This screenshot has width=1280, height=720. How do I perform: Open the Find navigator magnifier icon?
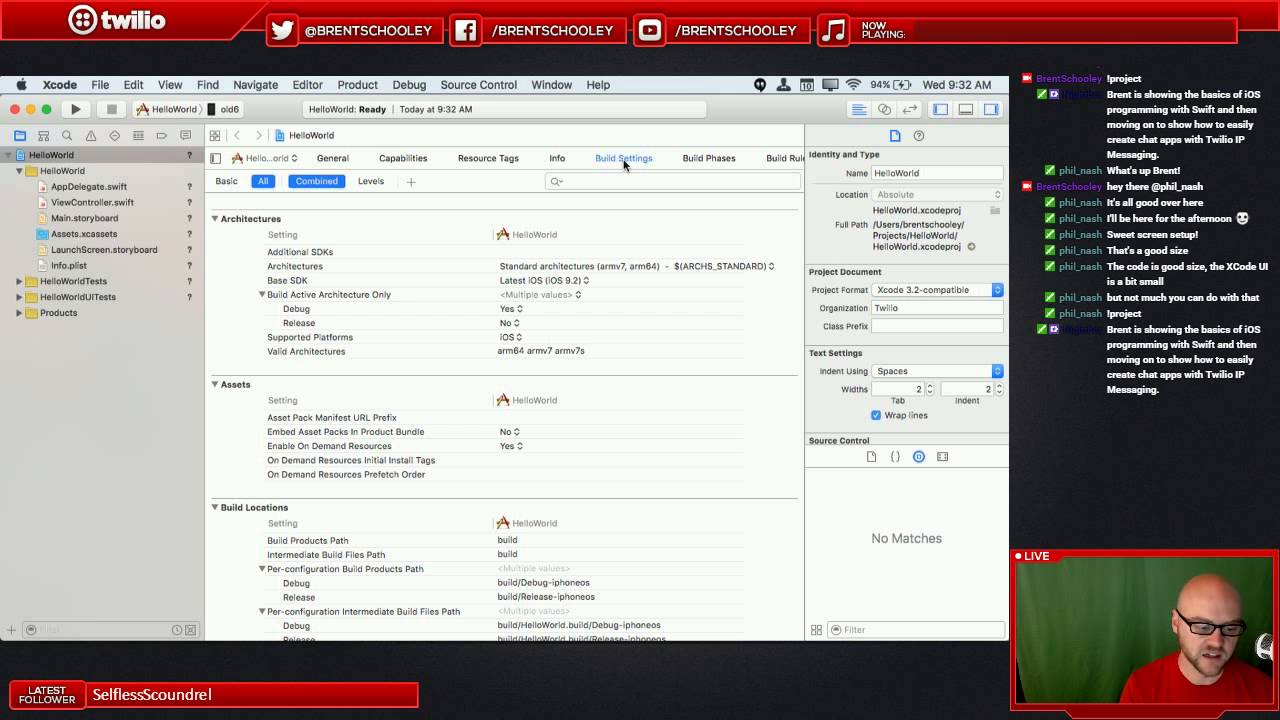click(67, 135)
